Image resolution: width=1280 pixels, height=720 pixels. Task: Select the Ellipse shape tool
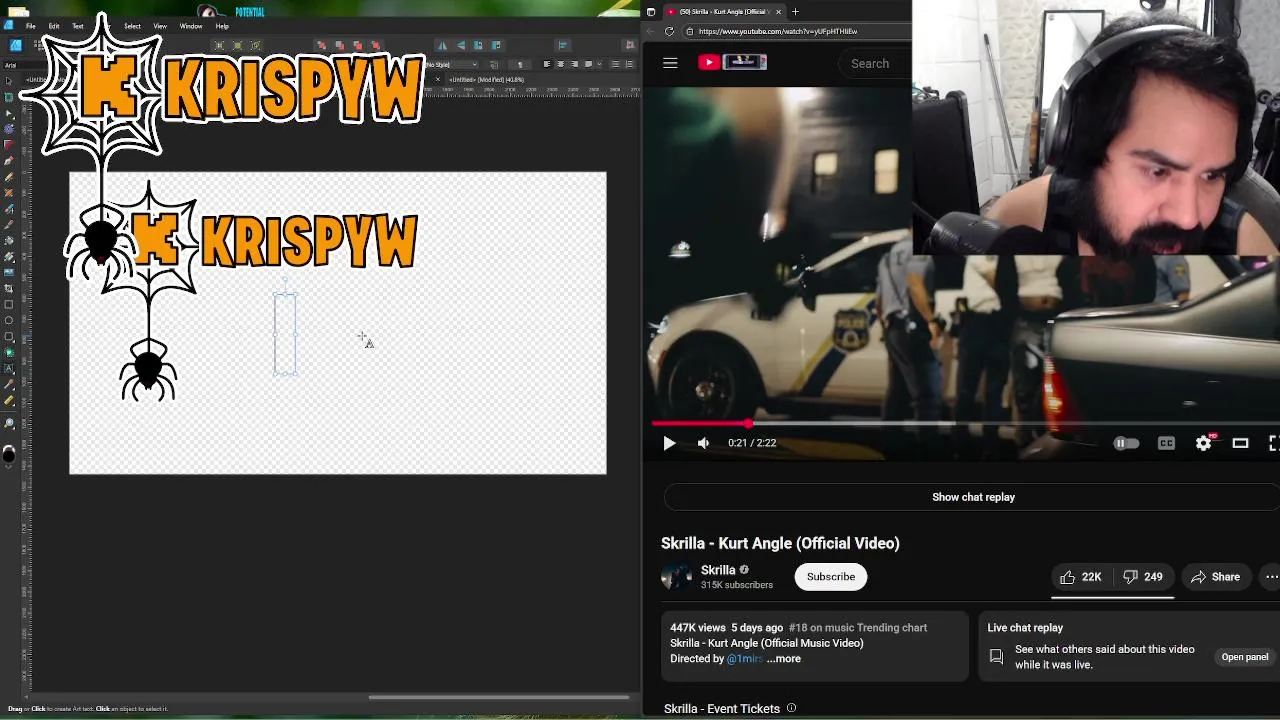coord(9,320)
